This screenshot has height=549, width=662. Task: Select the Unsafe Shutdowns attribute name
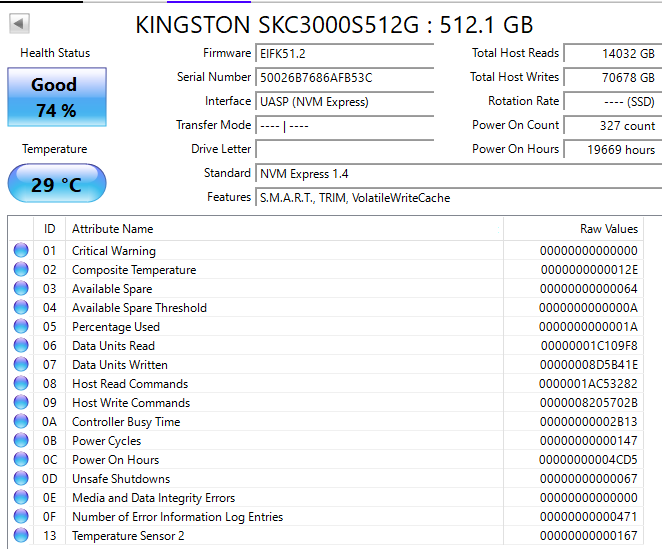click(121, 479)
